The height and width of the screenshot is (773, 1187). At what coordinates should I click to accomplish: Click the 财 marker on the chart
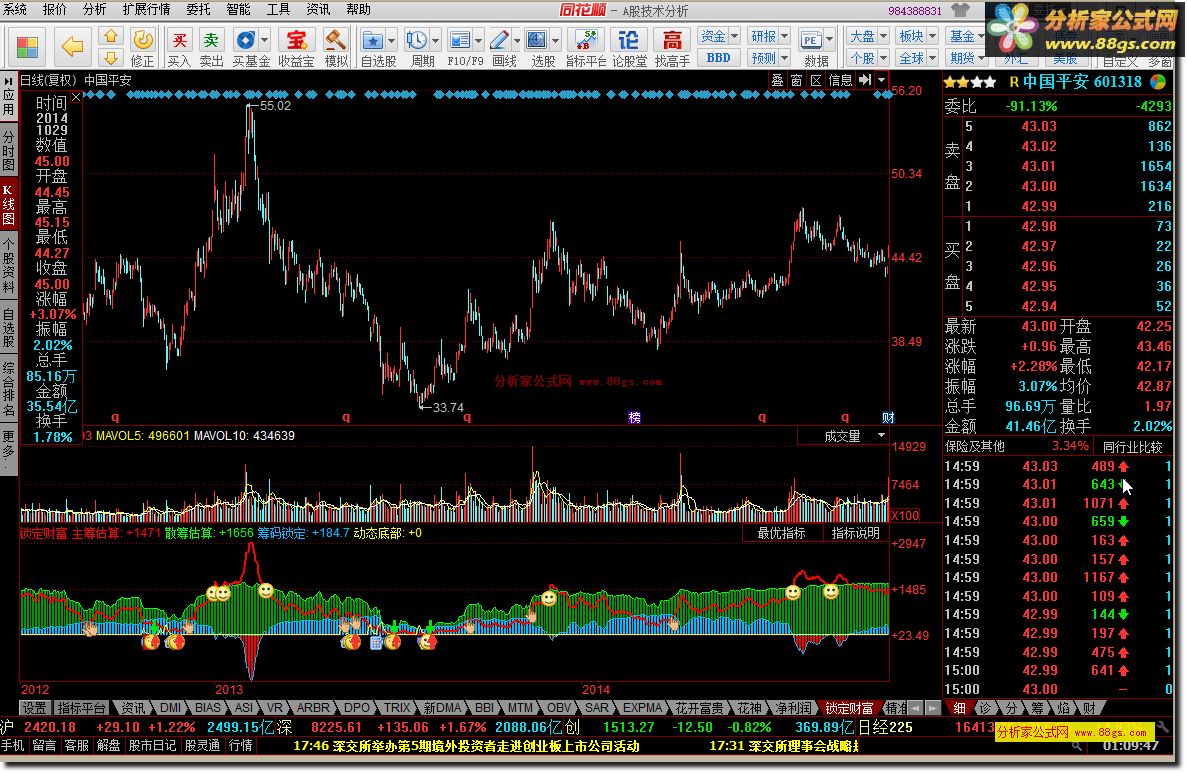click(x=888, y=417)
